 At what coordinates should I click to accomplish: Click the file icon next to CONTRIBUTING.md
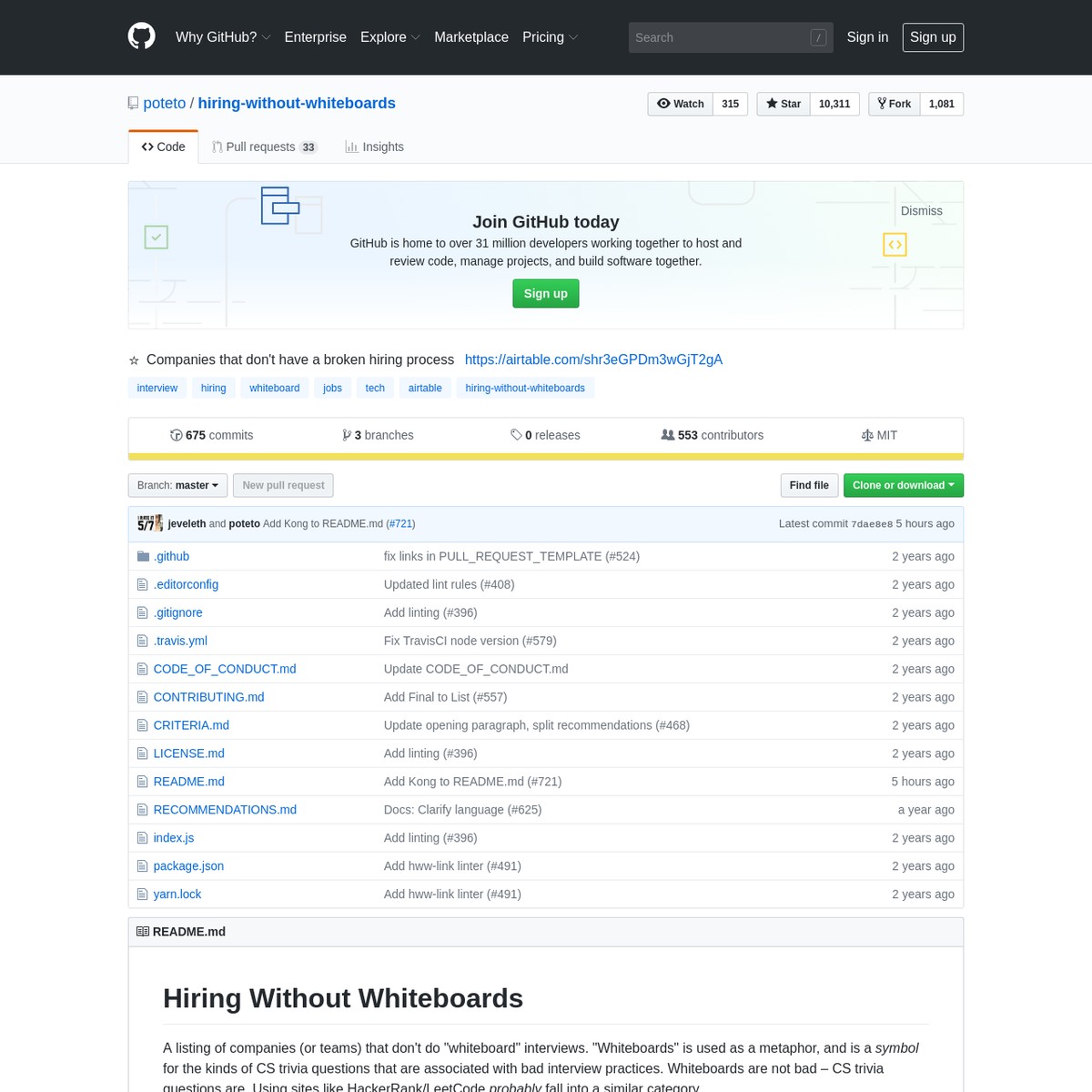point(142,697)
